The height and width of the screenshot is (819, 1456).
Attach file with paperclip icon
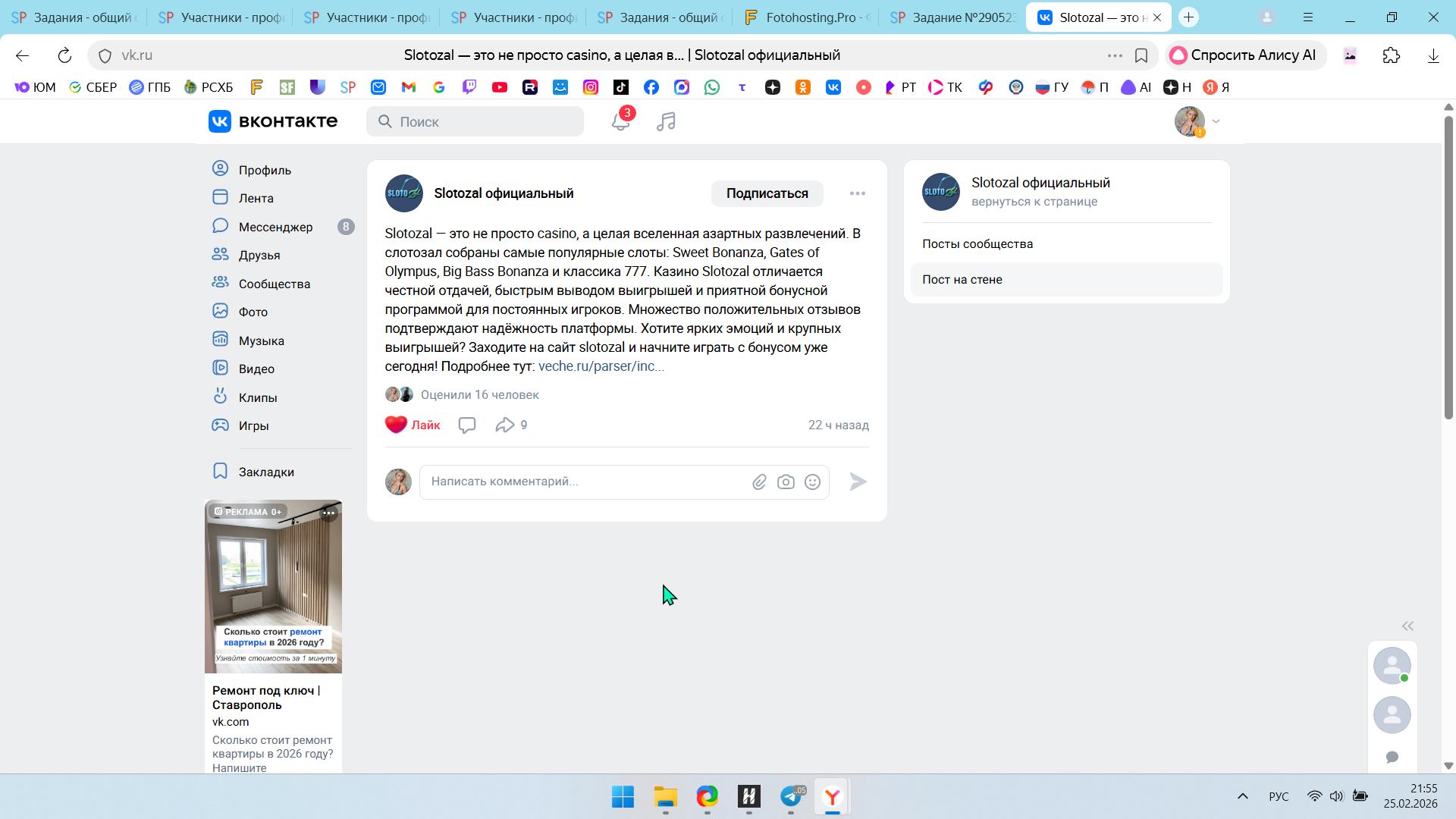click(759, 482)
